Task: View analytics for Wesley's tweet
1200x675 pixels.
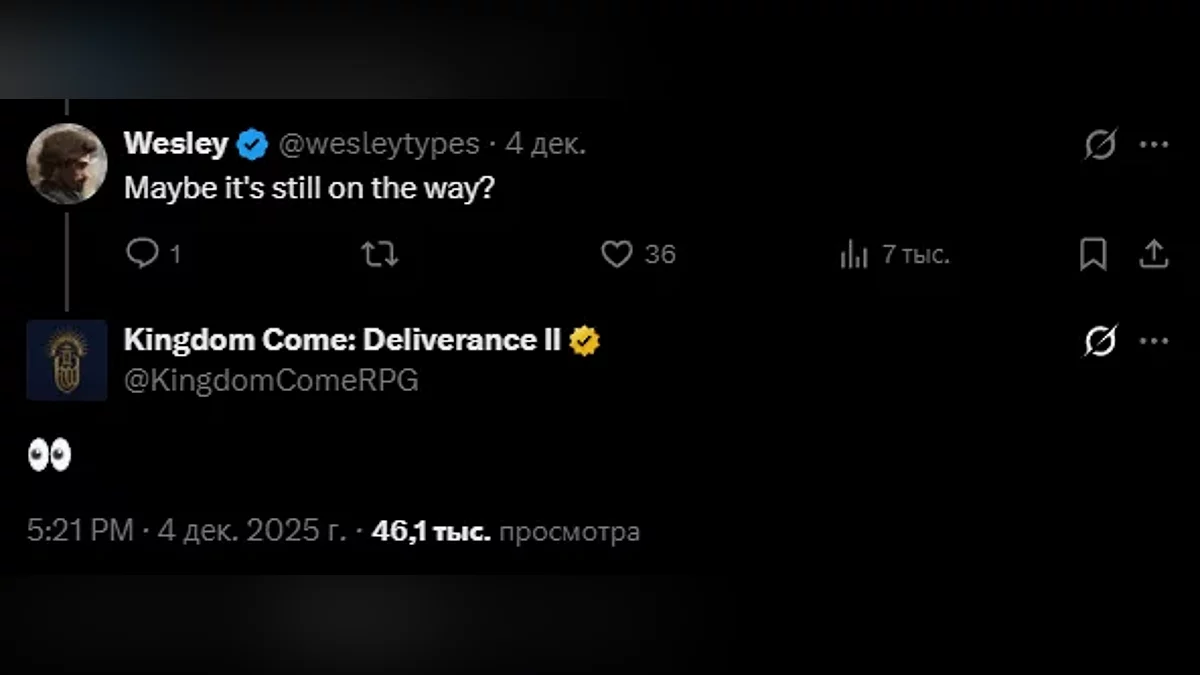Action: point(853,255)
